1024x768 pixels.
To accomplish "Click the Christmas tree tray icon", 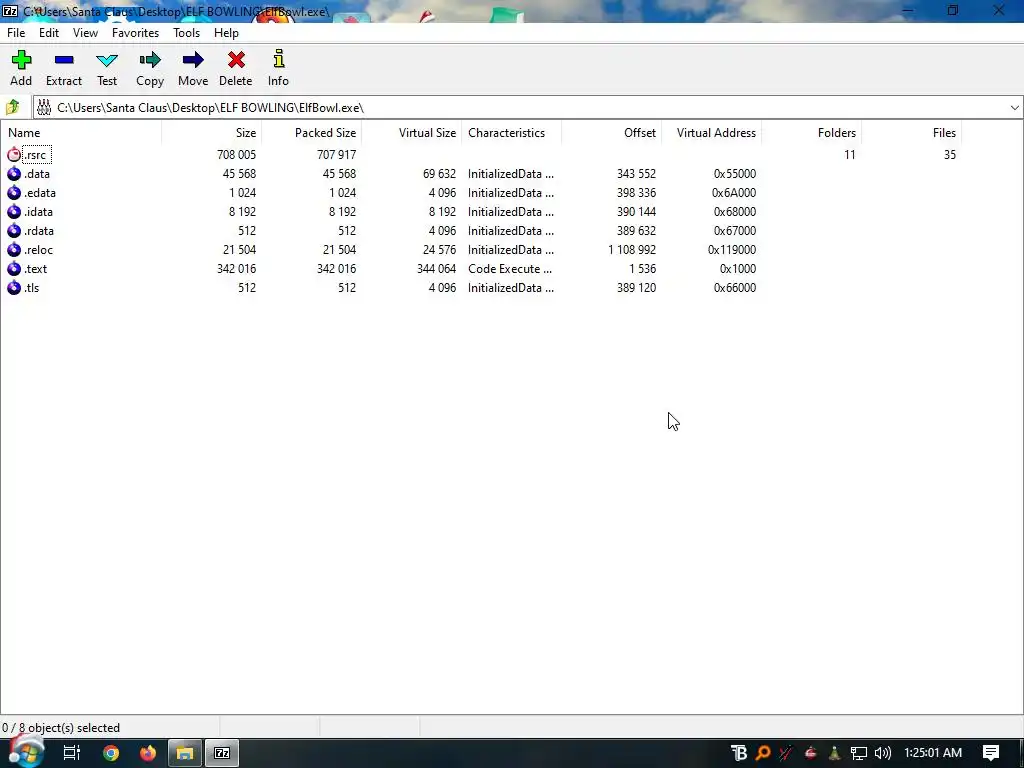I will pos(834,753).
